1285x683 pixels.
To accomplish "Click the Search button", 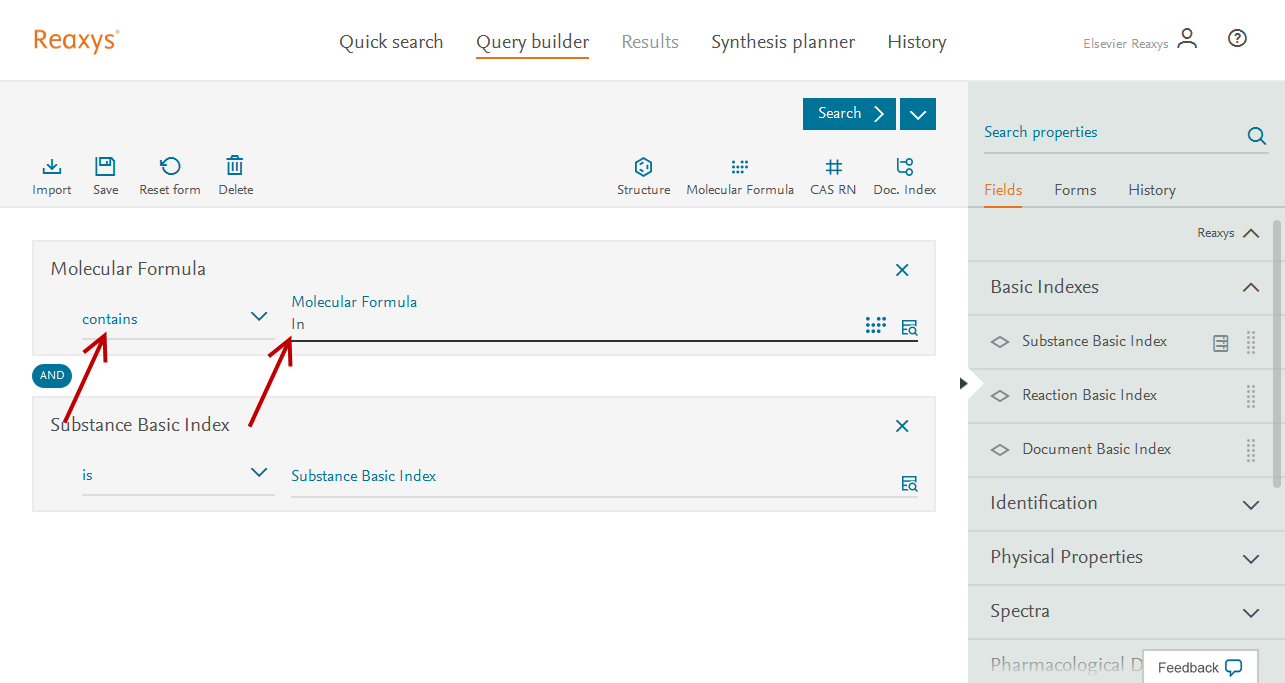I will (849, 114).
